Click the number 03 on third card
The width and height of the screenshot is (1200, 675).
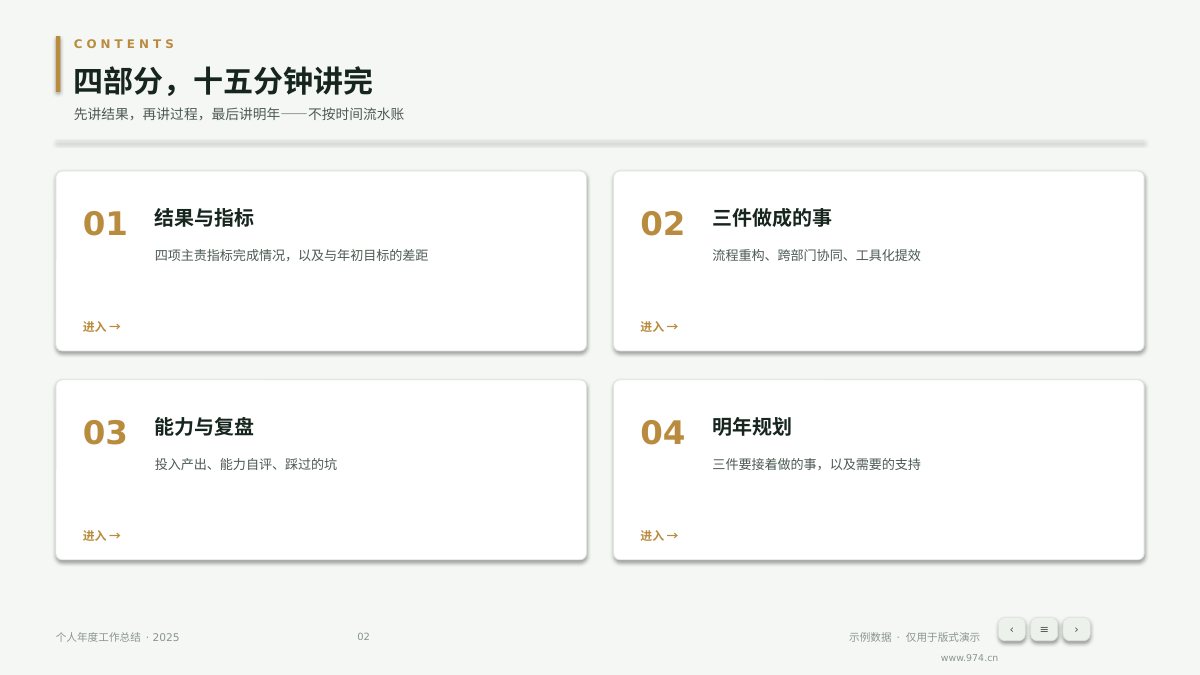(105, 433)
